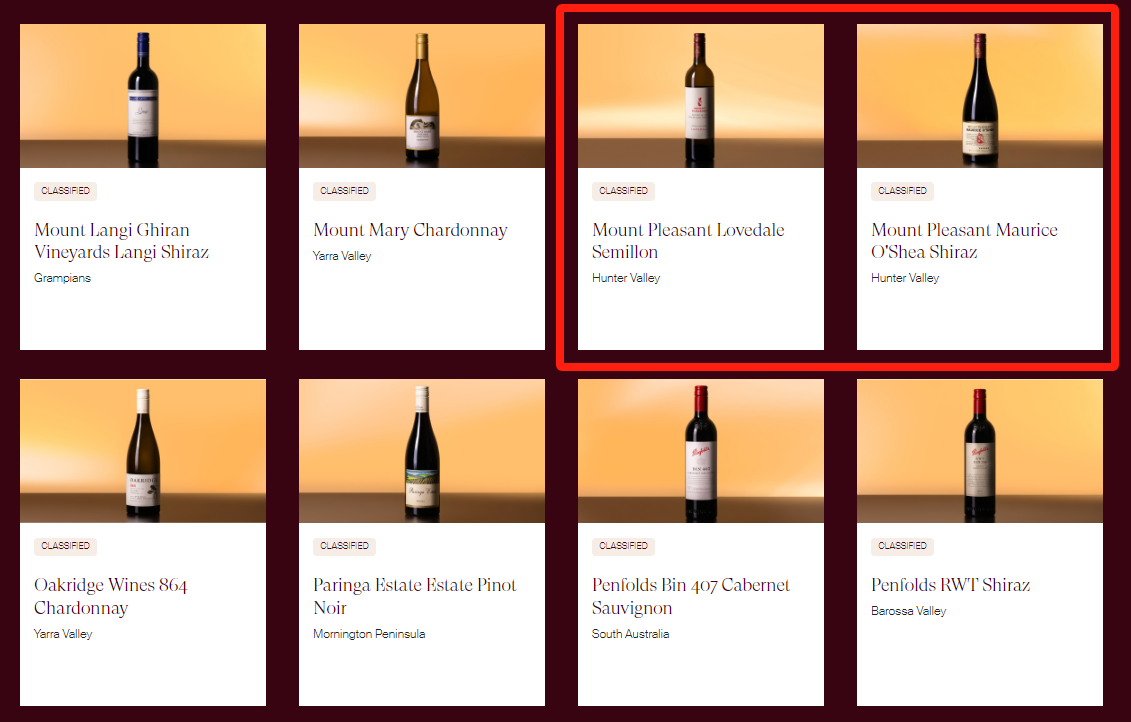Open Mount Mary Chardonnay title link
The height and width of the screenshot is (722, 1131).
pos(410,230)
